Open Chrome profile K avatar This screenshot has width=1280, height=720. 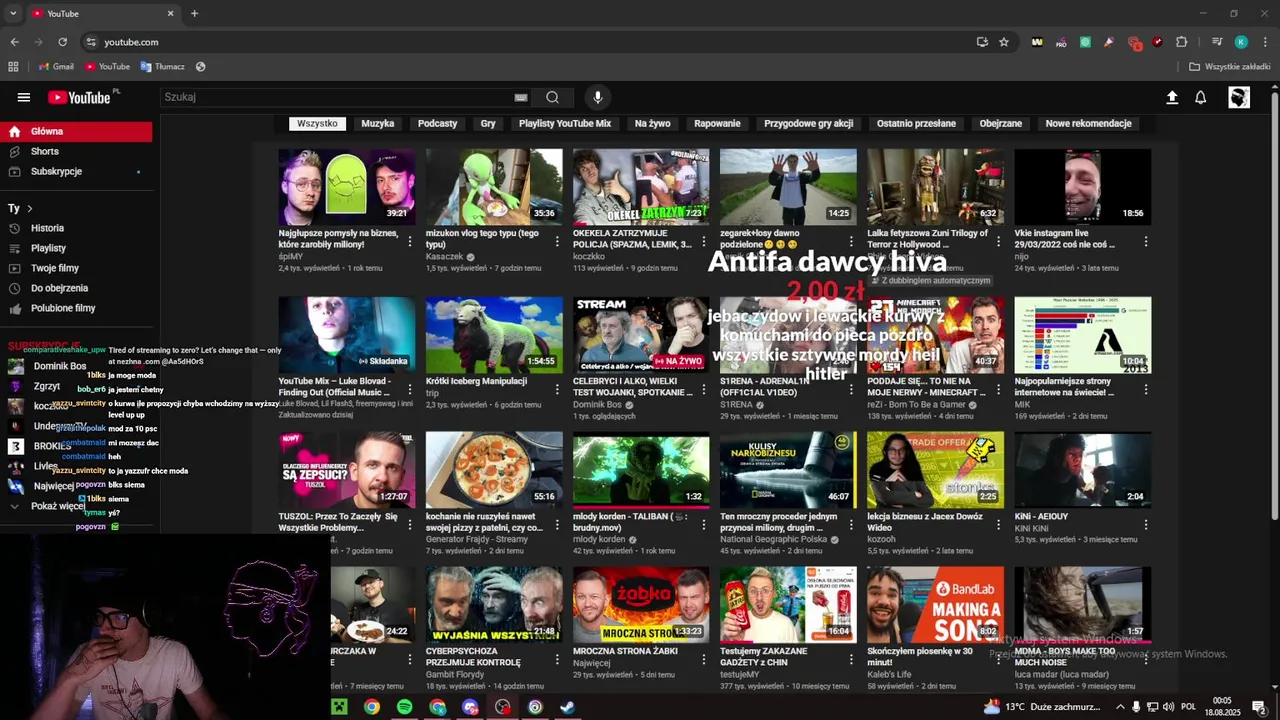[x=1241, y=42]
